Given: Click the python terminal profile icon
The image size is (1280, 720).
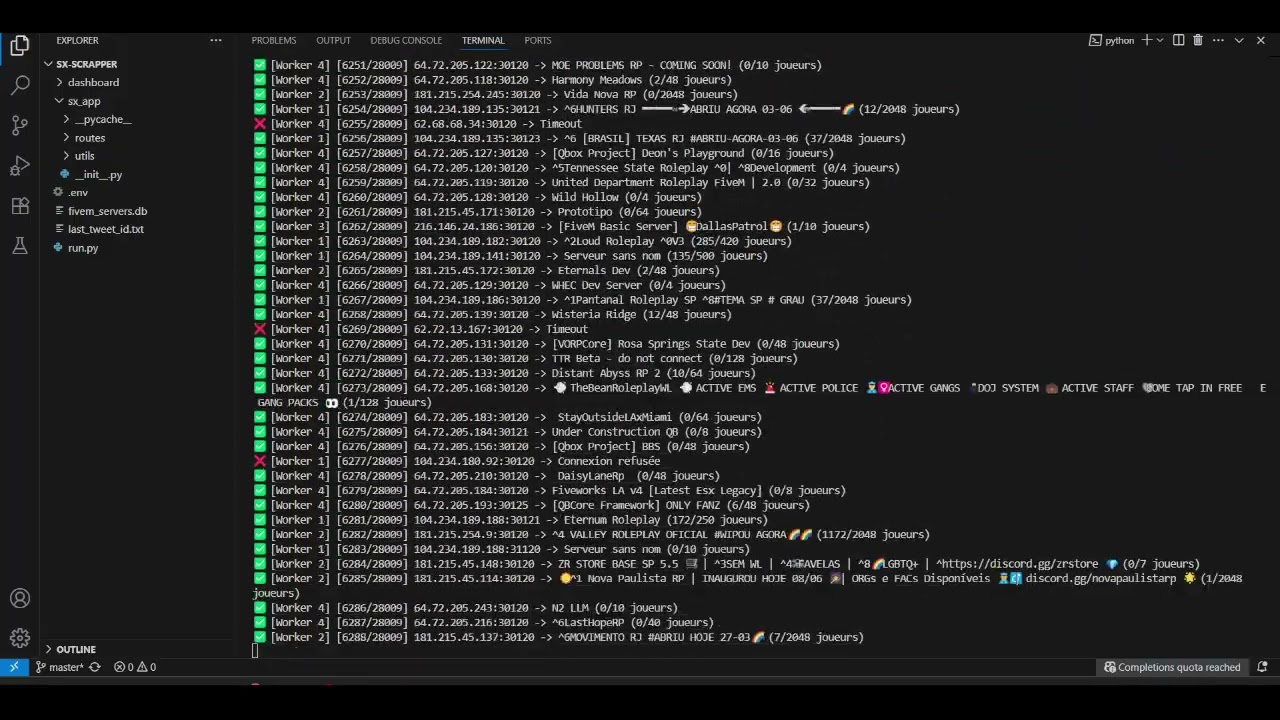Looking at the screenshot, I should [1095, 40].
